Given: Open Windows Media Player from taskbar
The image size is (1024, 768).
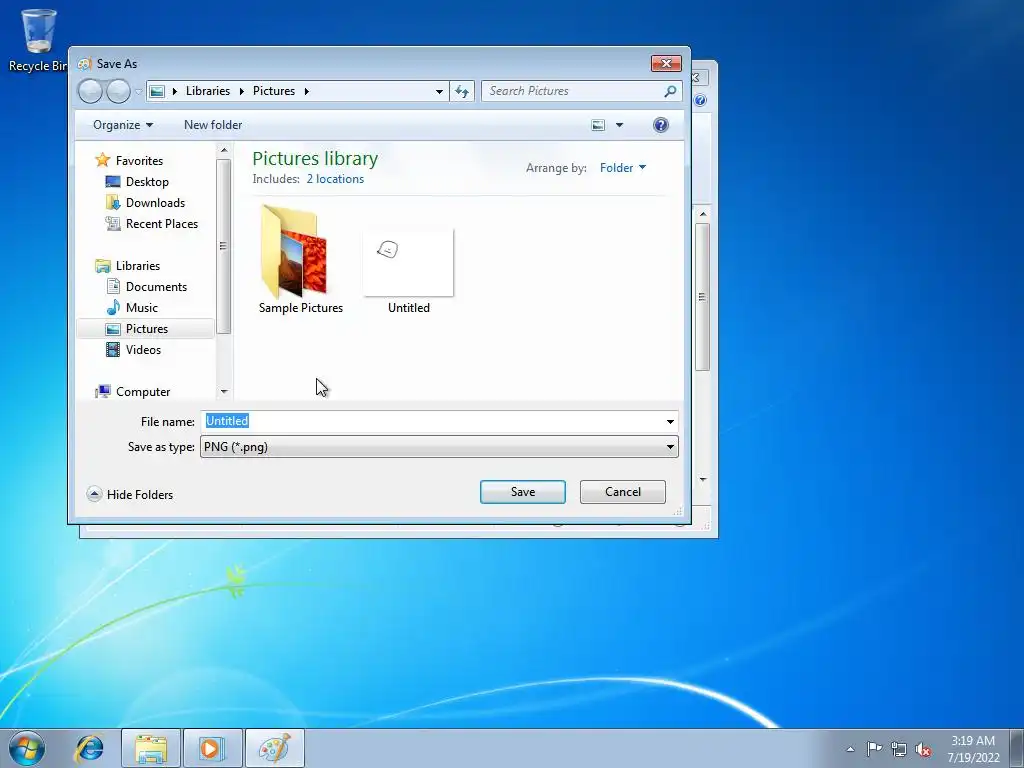Looking at the screenshot, I should click(212, 748).
